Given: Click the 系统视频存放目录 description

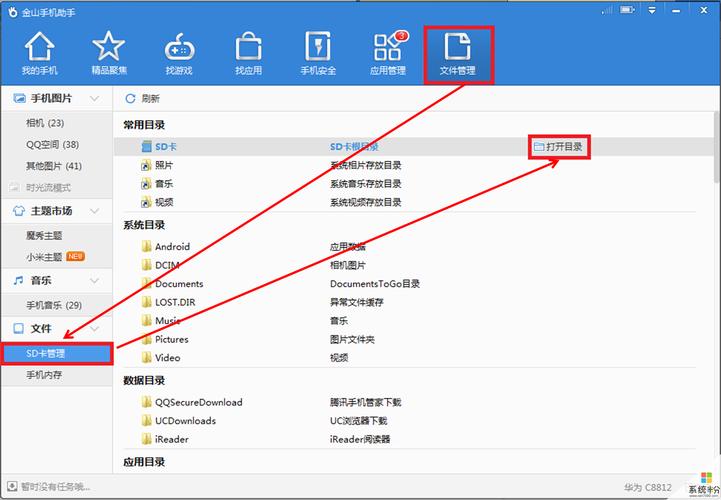Looking at the screenshot, I should (366, 202).
